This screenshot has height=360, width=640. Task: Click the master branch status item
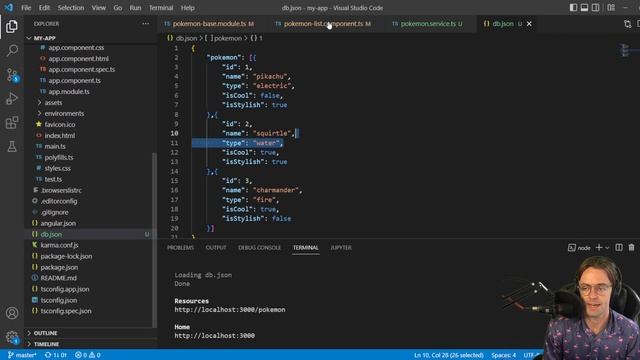coord(22,355)
